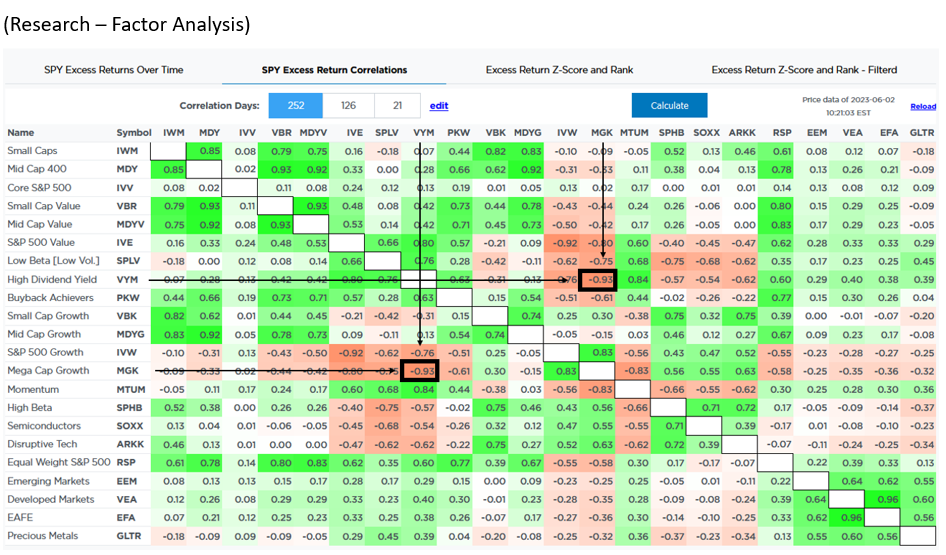
Task: Select the S&P 500 Value row name
Action: pos(41,243)
